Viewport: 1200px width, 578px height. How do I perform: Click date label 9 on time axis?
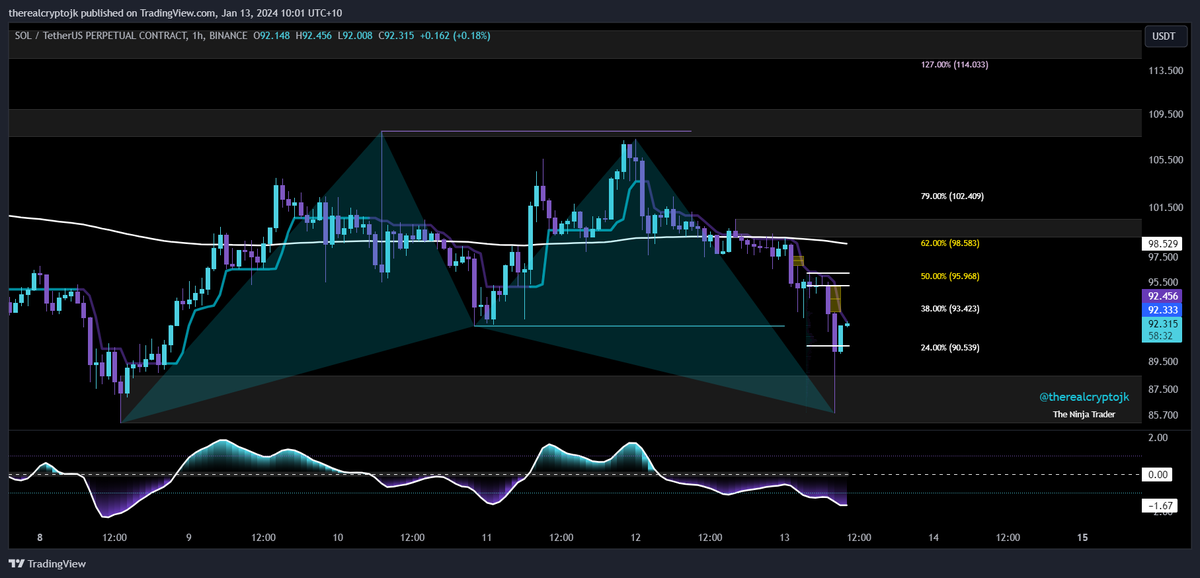click(189, 537)
